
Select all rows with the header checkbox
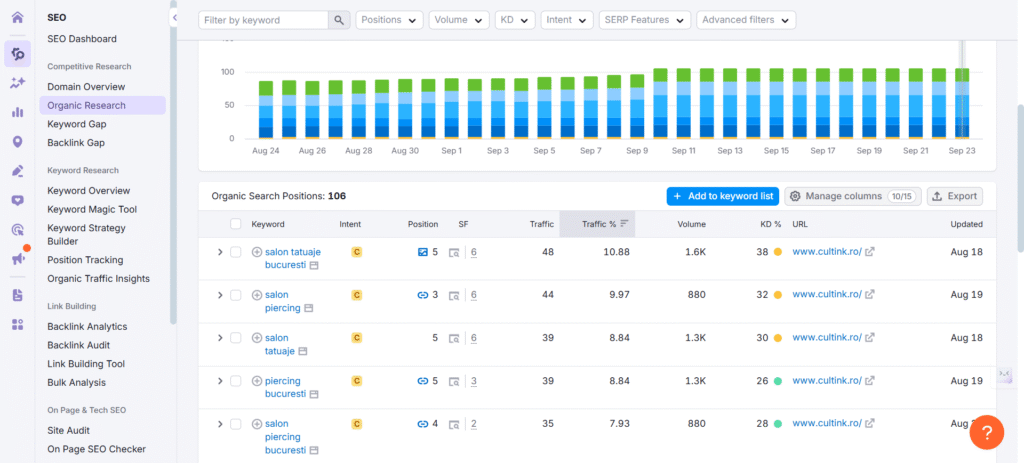click(236, 224)
